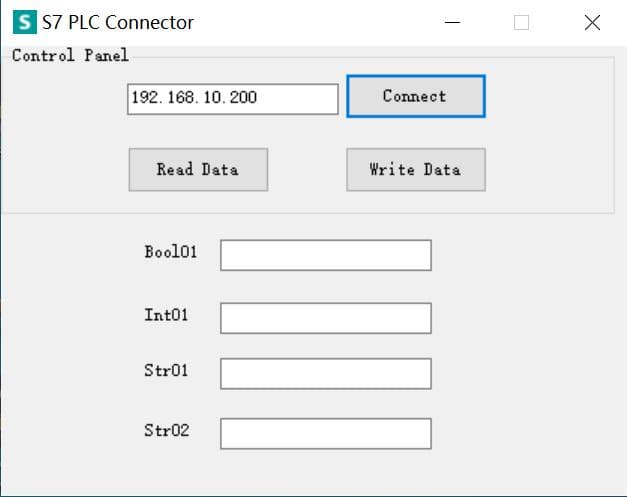Close the S7 PLC Connector window
Image resolution: width=627 pixels, height=497 pixels.
coord(592,22)
